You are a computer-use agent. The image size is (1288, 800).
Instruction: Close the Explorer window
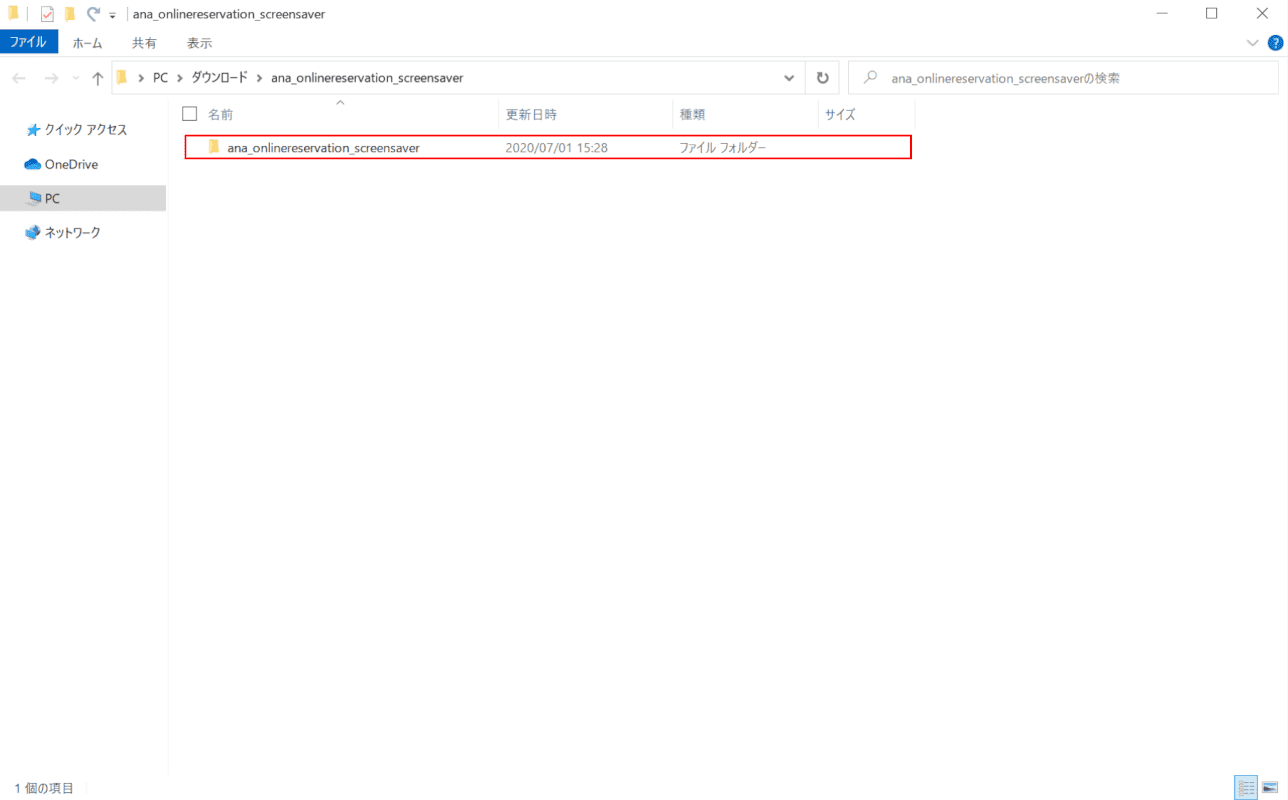1262,14
